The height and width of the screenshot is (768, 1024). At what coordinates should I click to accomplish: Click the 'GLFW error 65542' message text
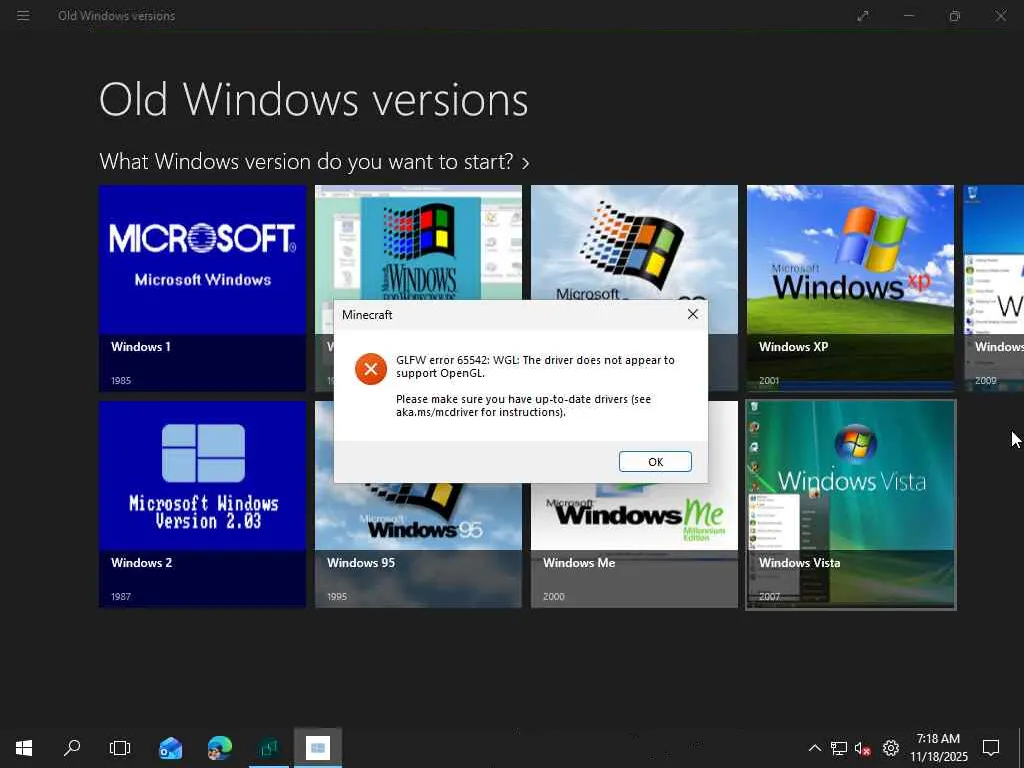535,366
